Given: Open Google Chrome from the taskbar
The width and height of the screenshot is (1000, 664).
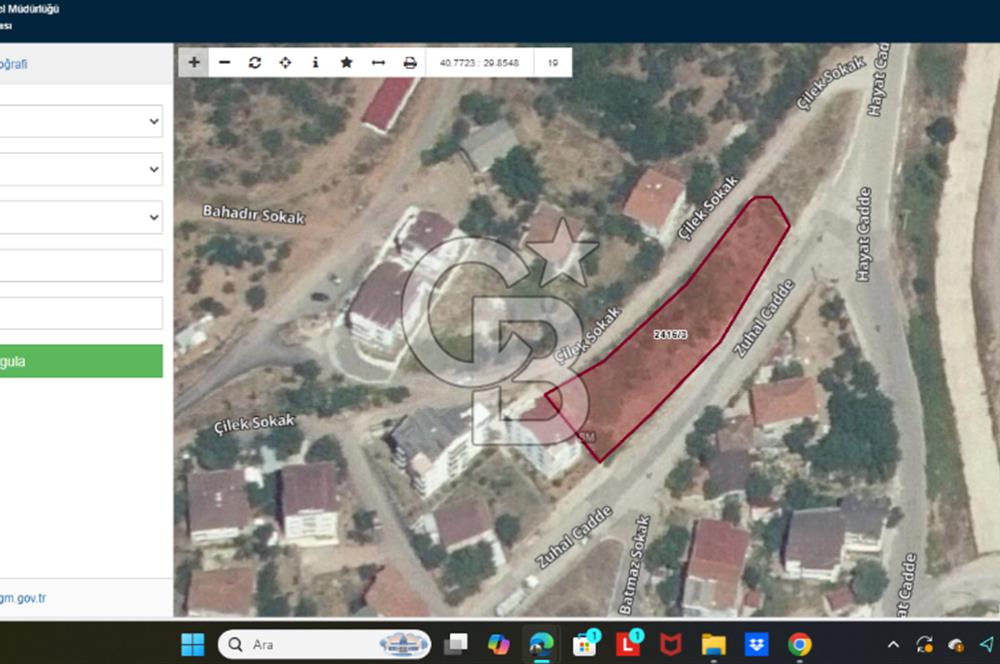Looking at the screenshot, I should coord(799,644).
